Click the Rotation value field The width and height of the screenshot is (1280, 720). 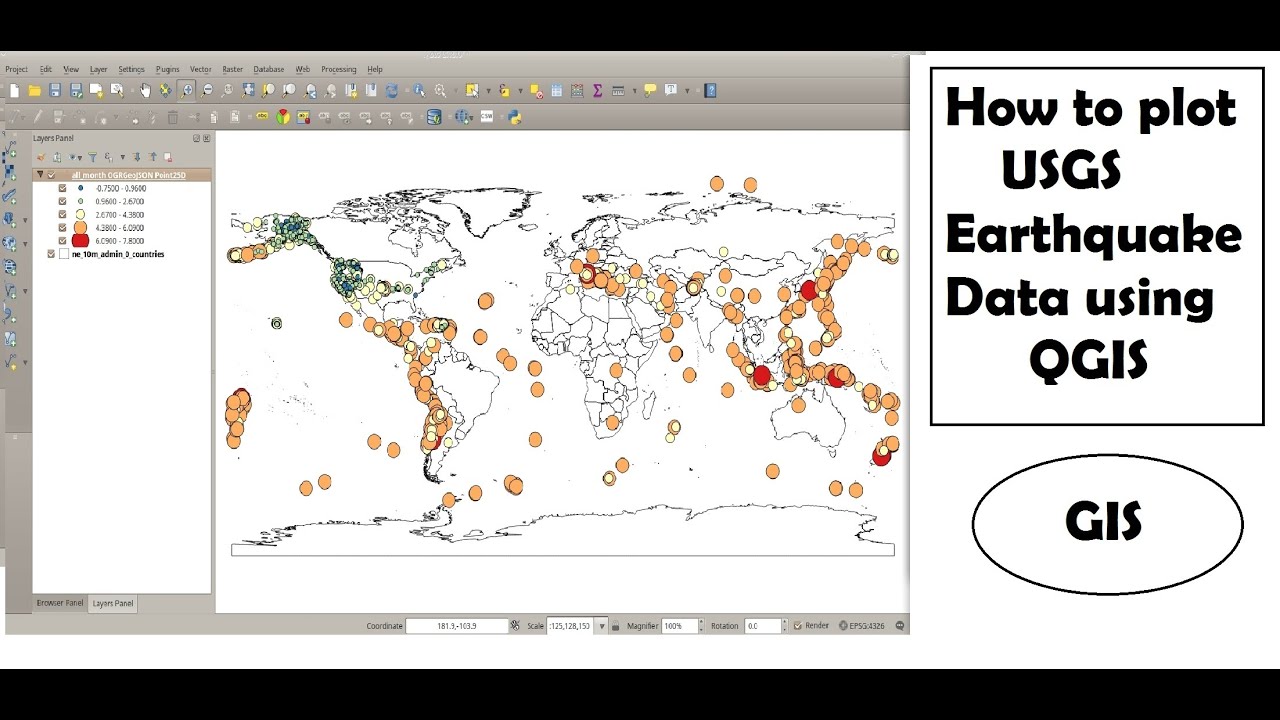coord(762,626)
